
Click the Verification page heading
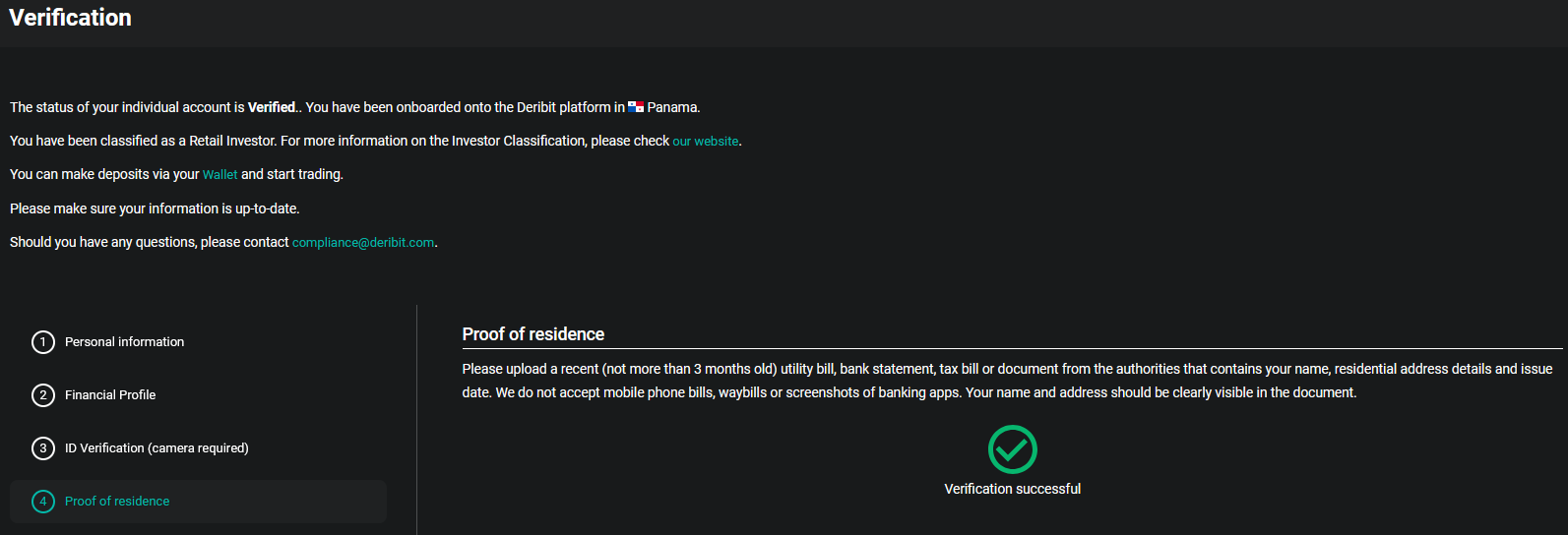pos(70,18)
